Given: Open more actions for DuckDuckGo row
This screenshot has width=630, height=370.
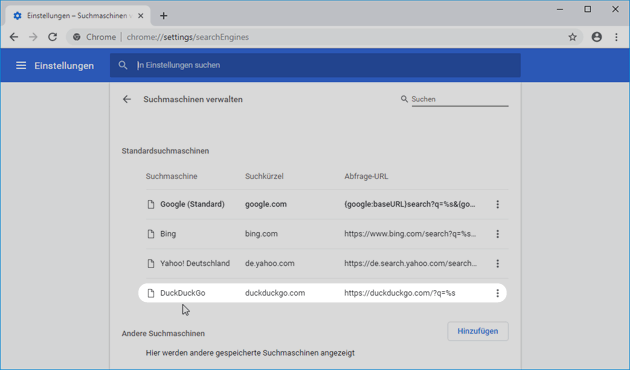Looking at the screenshot, I should coord(497,293).
